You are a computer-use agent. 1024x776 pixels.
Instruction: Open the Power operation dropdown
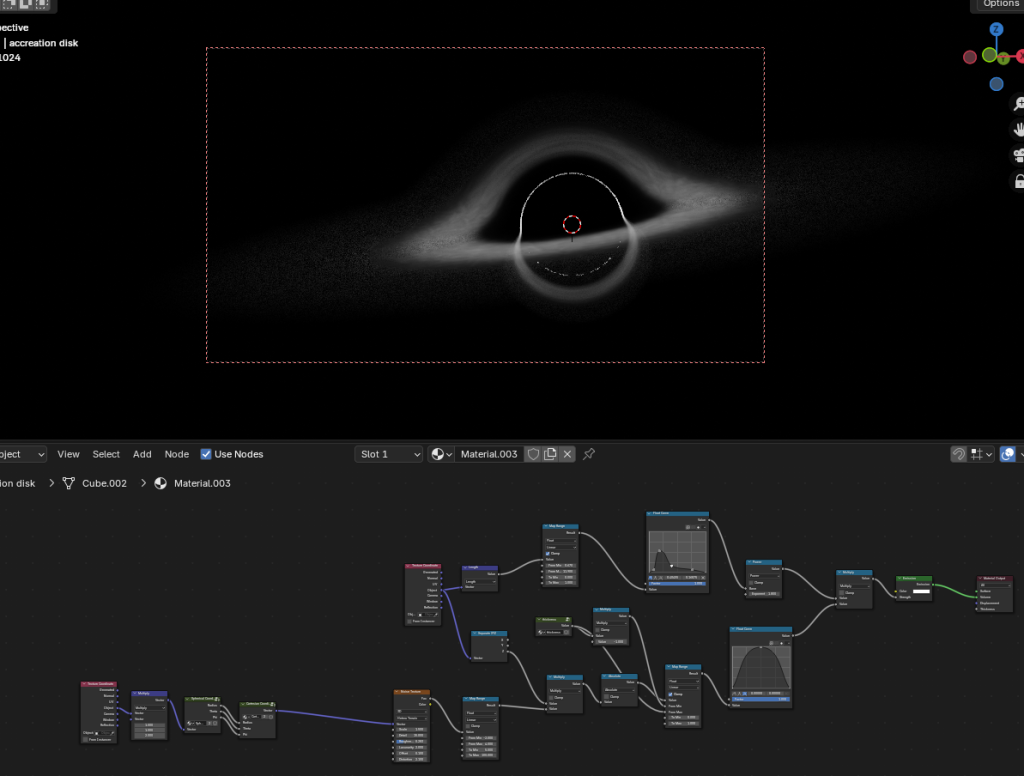coord(764,575)
